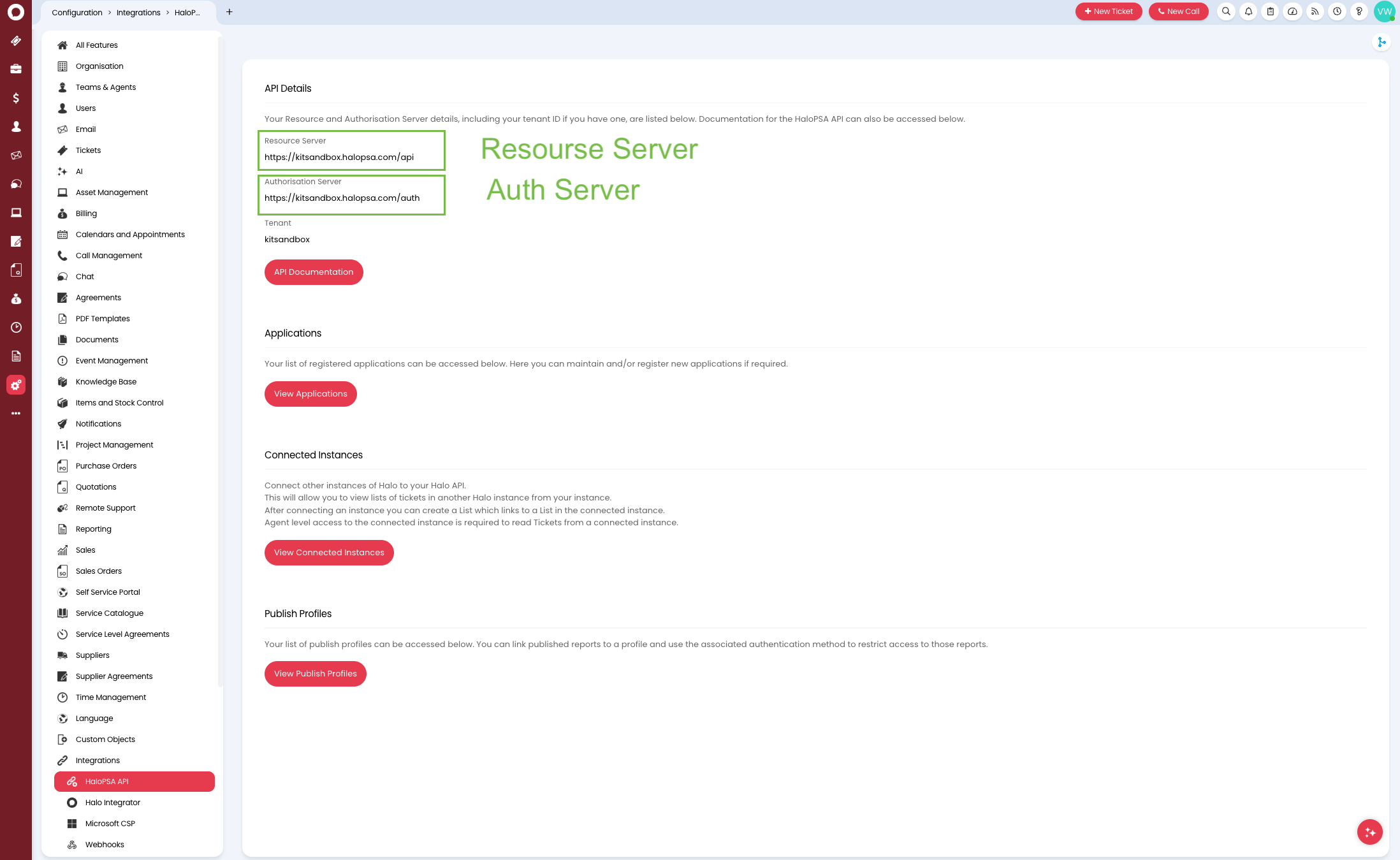Click View Connected Instances
The width and height of the screenshot is (1400, 860).
click(x=328, y=552)
